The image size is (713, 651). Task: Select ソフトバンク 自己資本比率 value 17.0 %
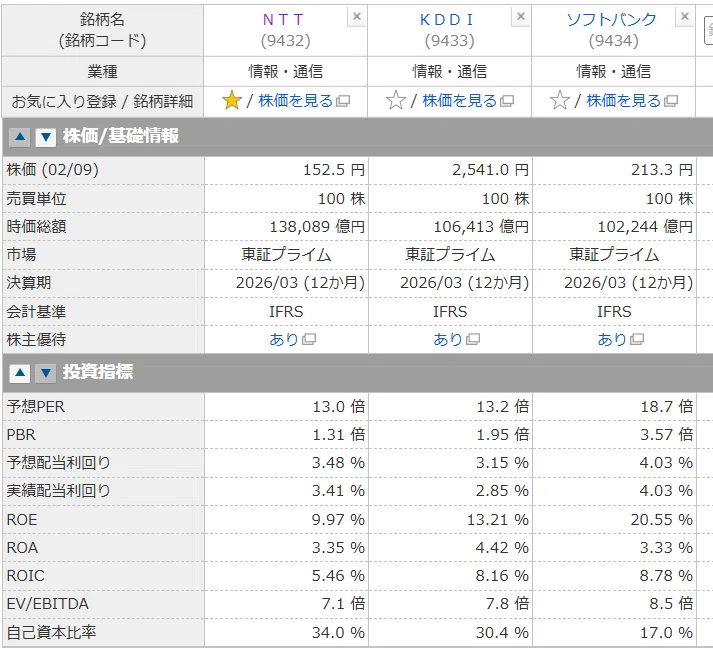click(667, 632)
